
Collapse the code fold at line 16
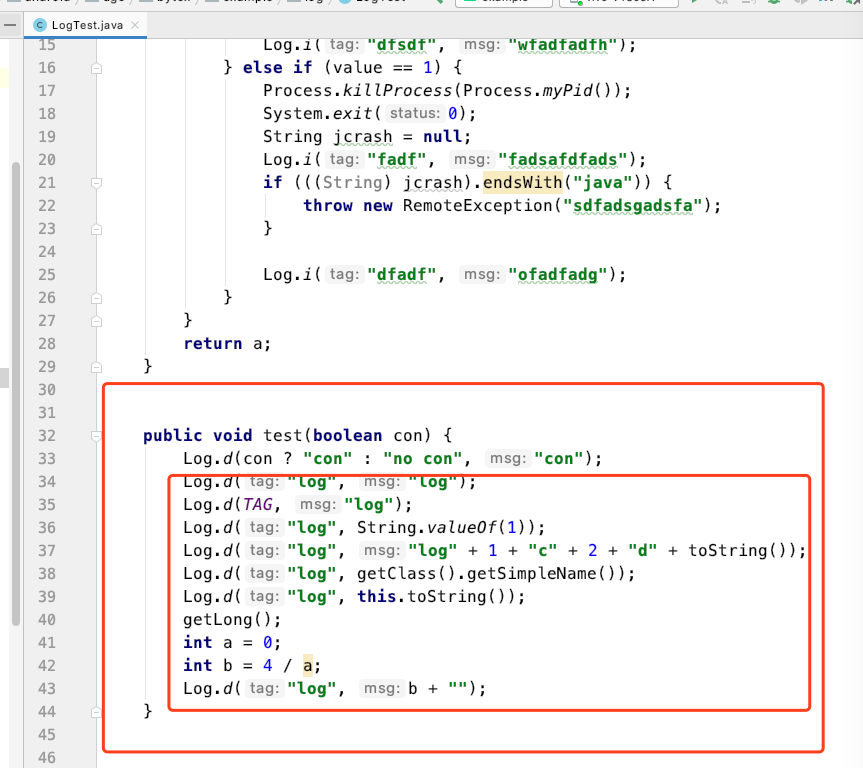coord(95,67)
